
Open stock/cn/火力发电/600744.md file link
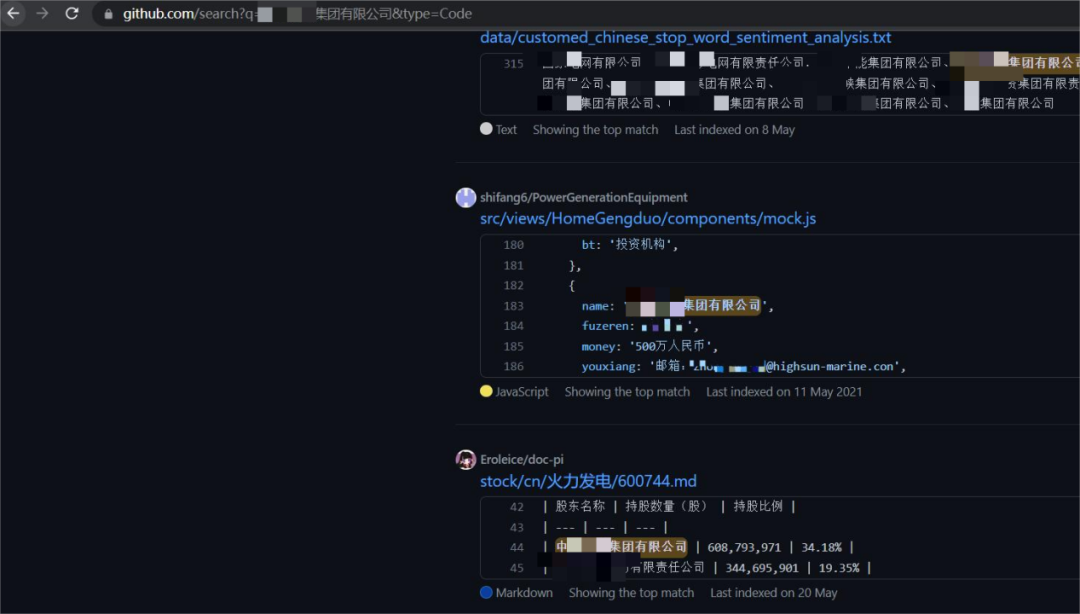point(588,481)
